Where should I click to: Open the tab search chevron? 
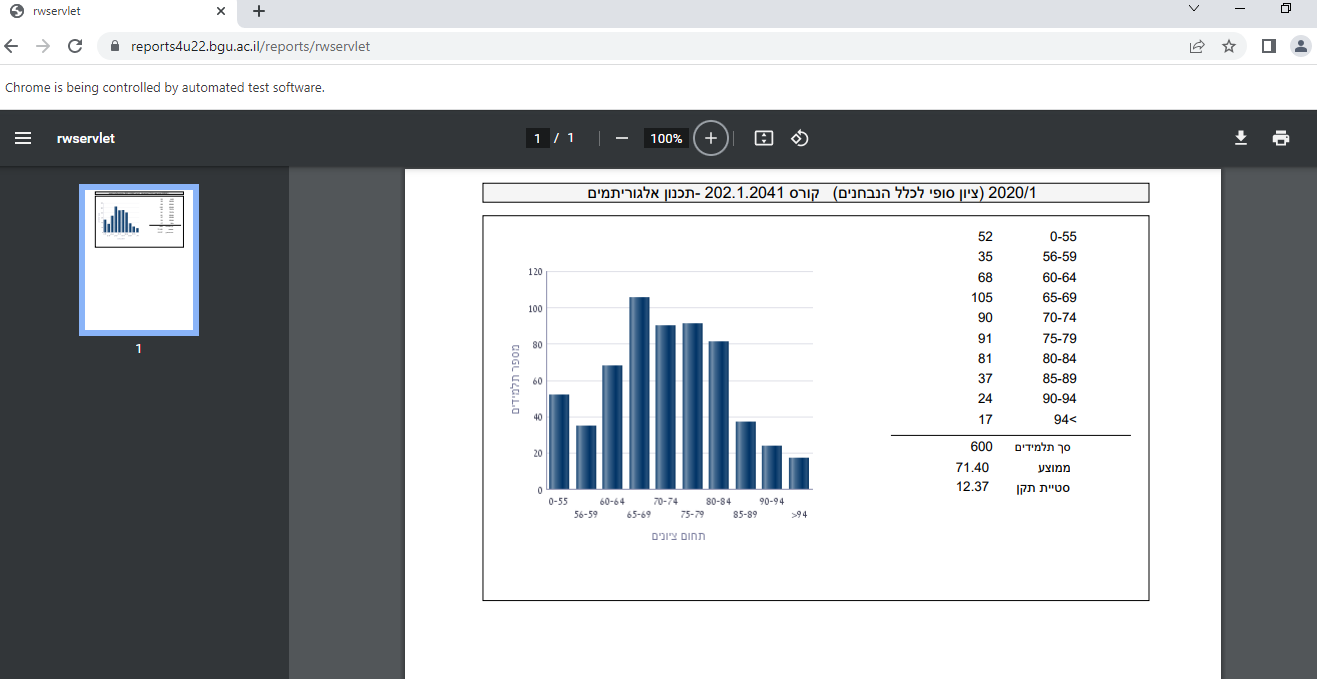click(1194, 11)
